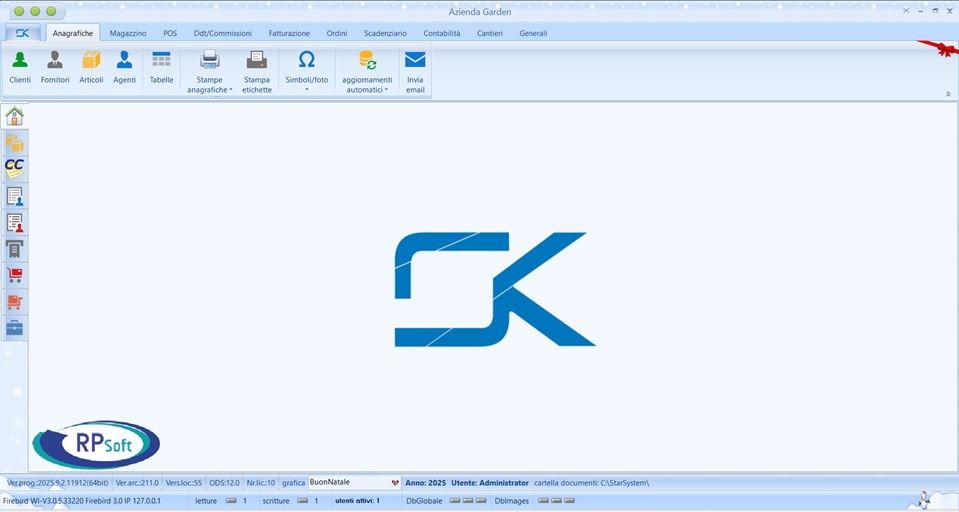Switch to the Fatturazione tab
This screenshot has width=959, height=512.
(x=289, y=33)
